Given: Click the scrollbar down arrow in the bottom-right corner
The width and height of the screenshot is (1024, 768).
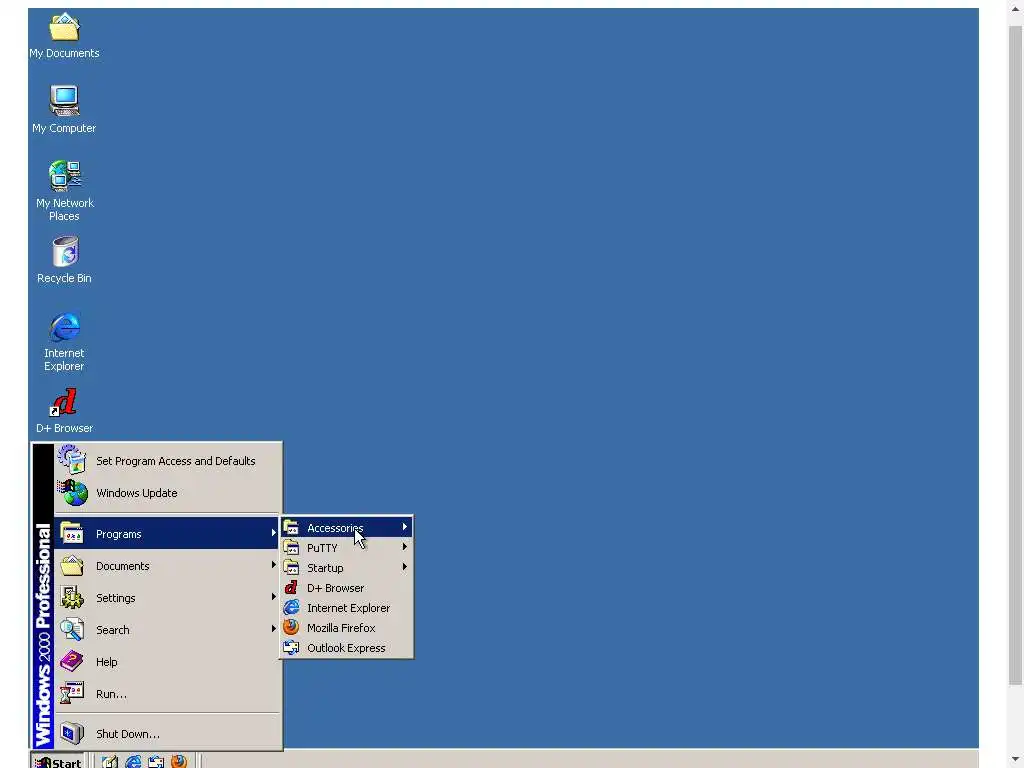Looking at the screenshot, I should (1016, 760).
